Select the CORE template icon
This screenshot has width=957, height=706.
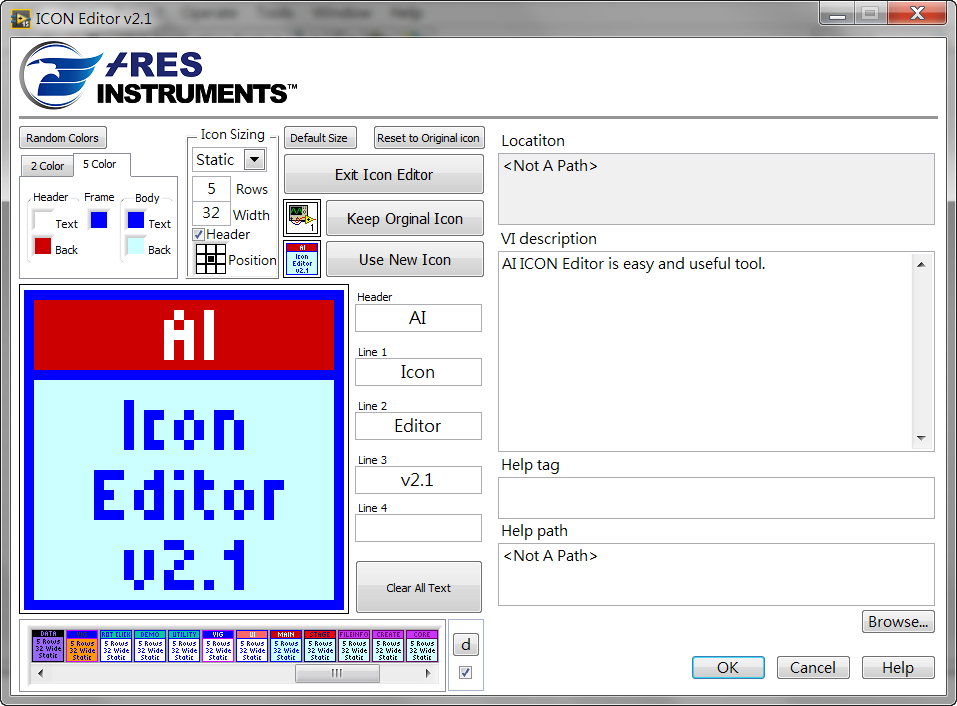(422, 646)
